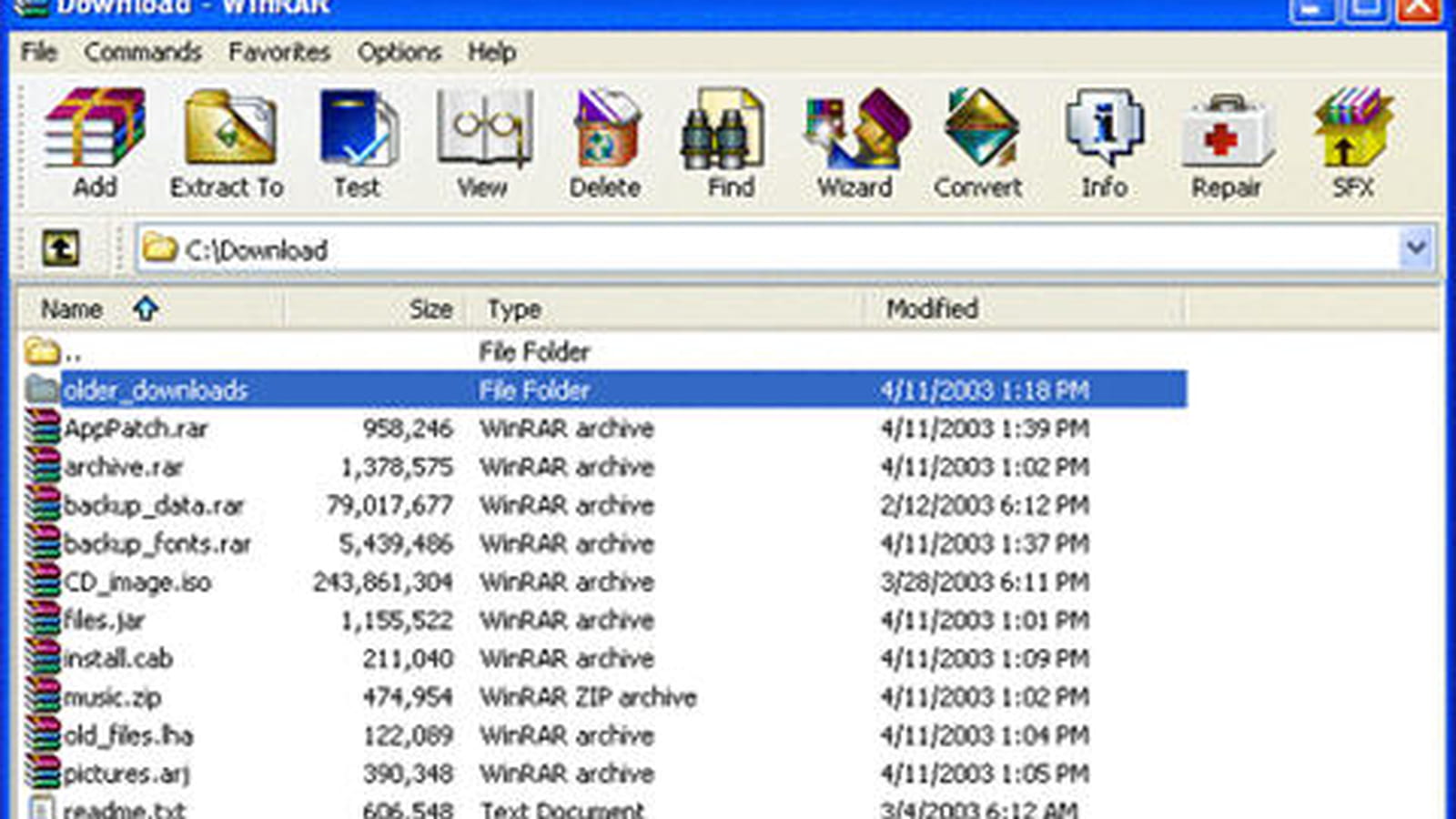This screenshot has height=819, width=1456.
Task: Select the archive.rar file name
Action: pos(124,467)
